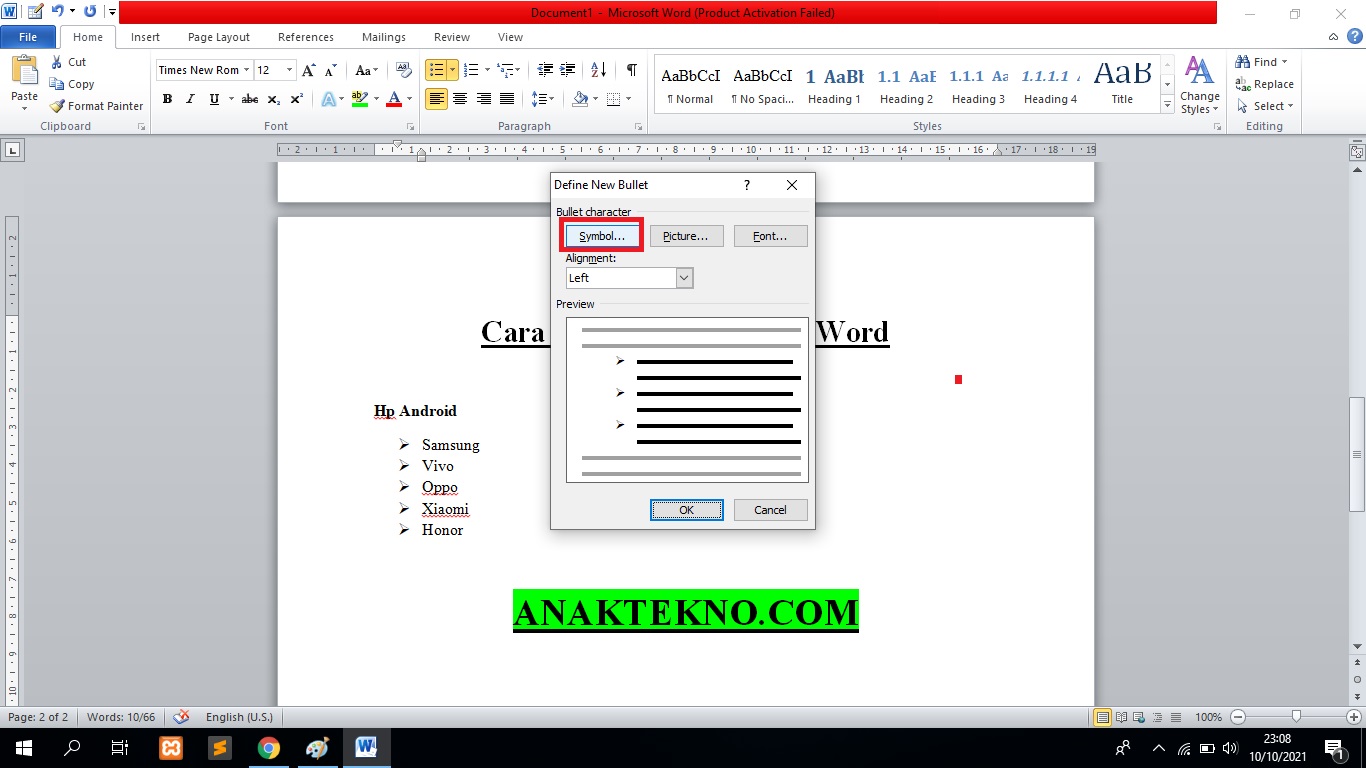Click the taskbar Search icon
Viewport: 1366px width, 768px height.
pos(72,747)
